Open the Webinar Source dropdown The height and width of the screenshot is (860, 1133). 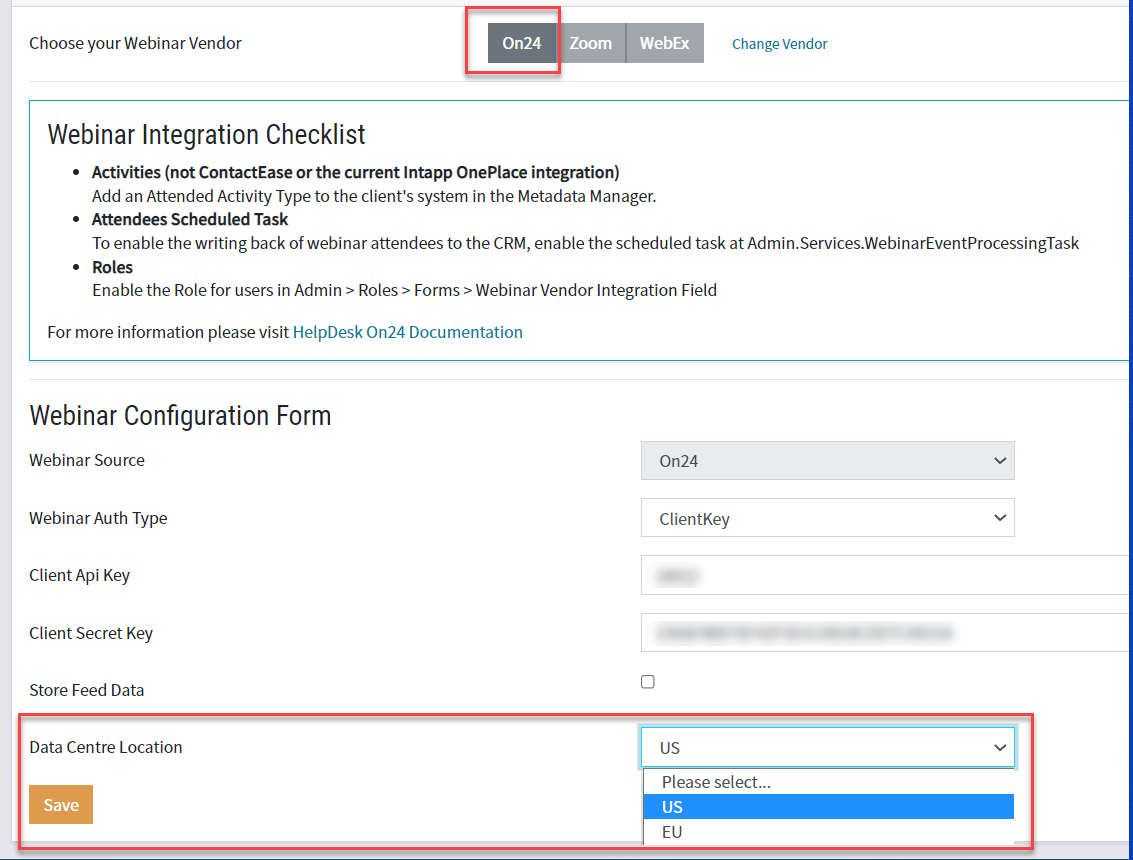pyautogui.click(x=827, y=461)
